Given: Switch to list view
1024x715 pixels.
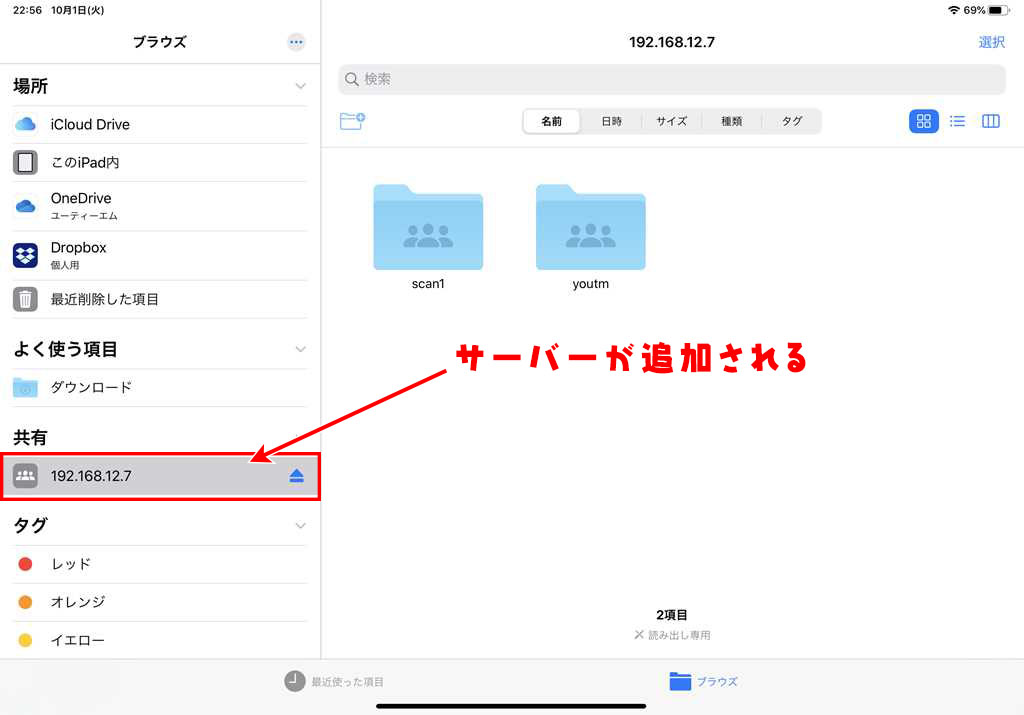Looking at the screenshot, I should click(x=957, y=121).
